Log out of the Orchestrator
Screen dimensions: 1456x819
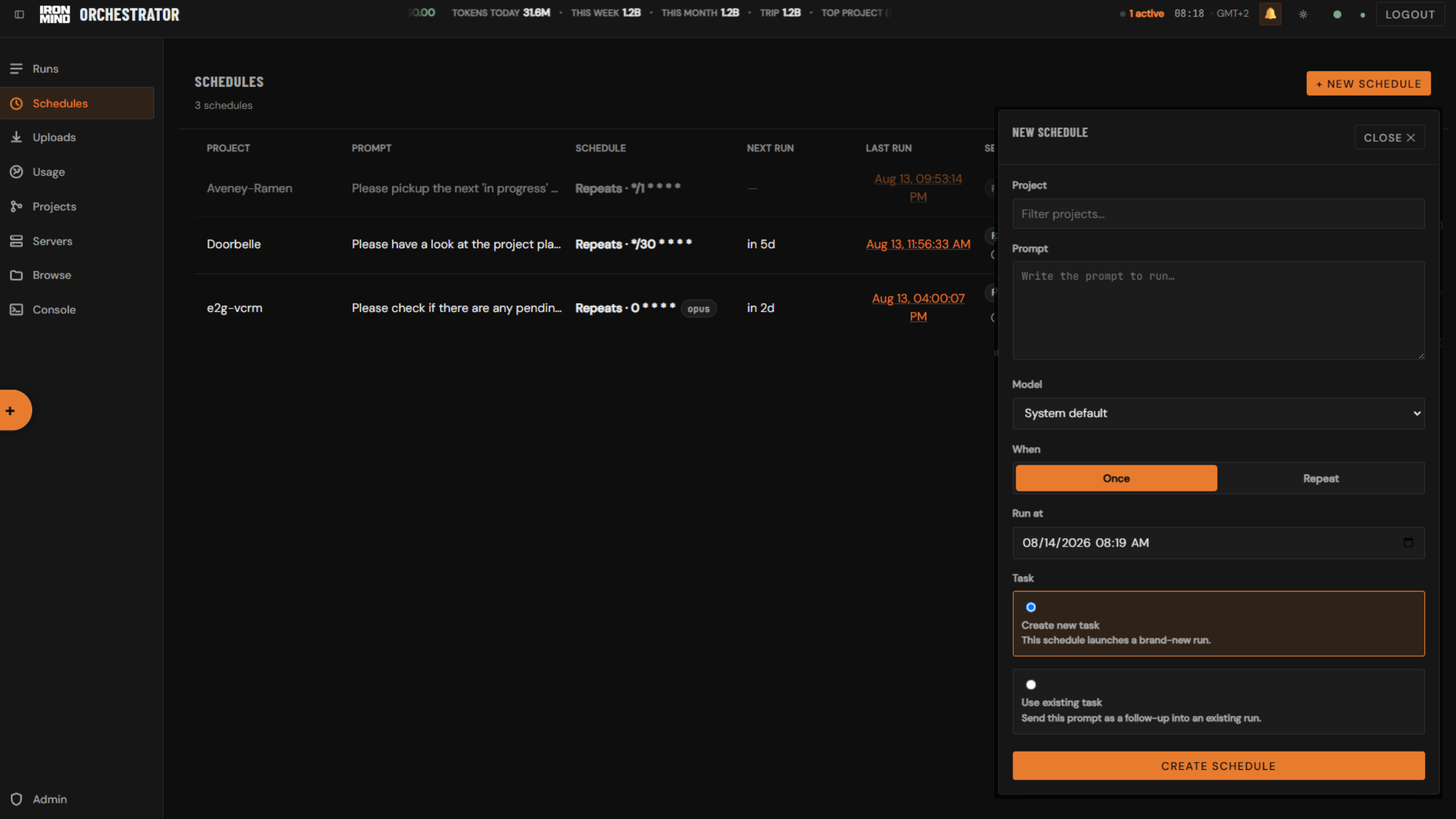tap(1410, 14)
